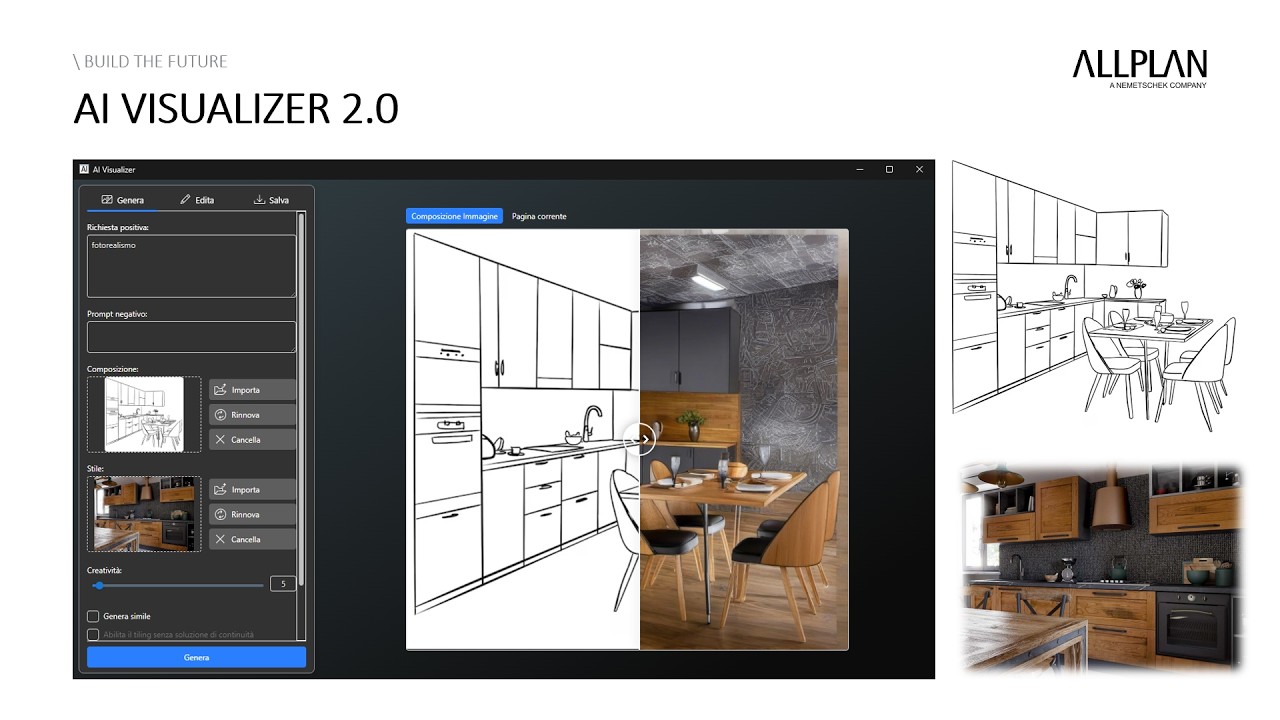Image resolution: width=1280 pixels, height=720 pixels.
Task: Switch to the Genera tab
Action: tap(123, 200)
